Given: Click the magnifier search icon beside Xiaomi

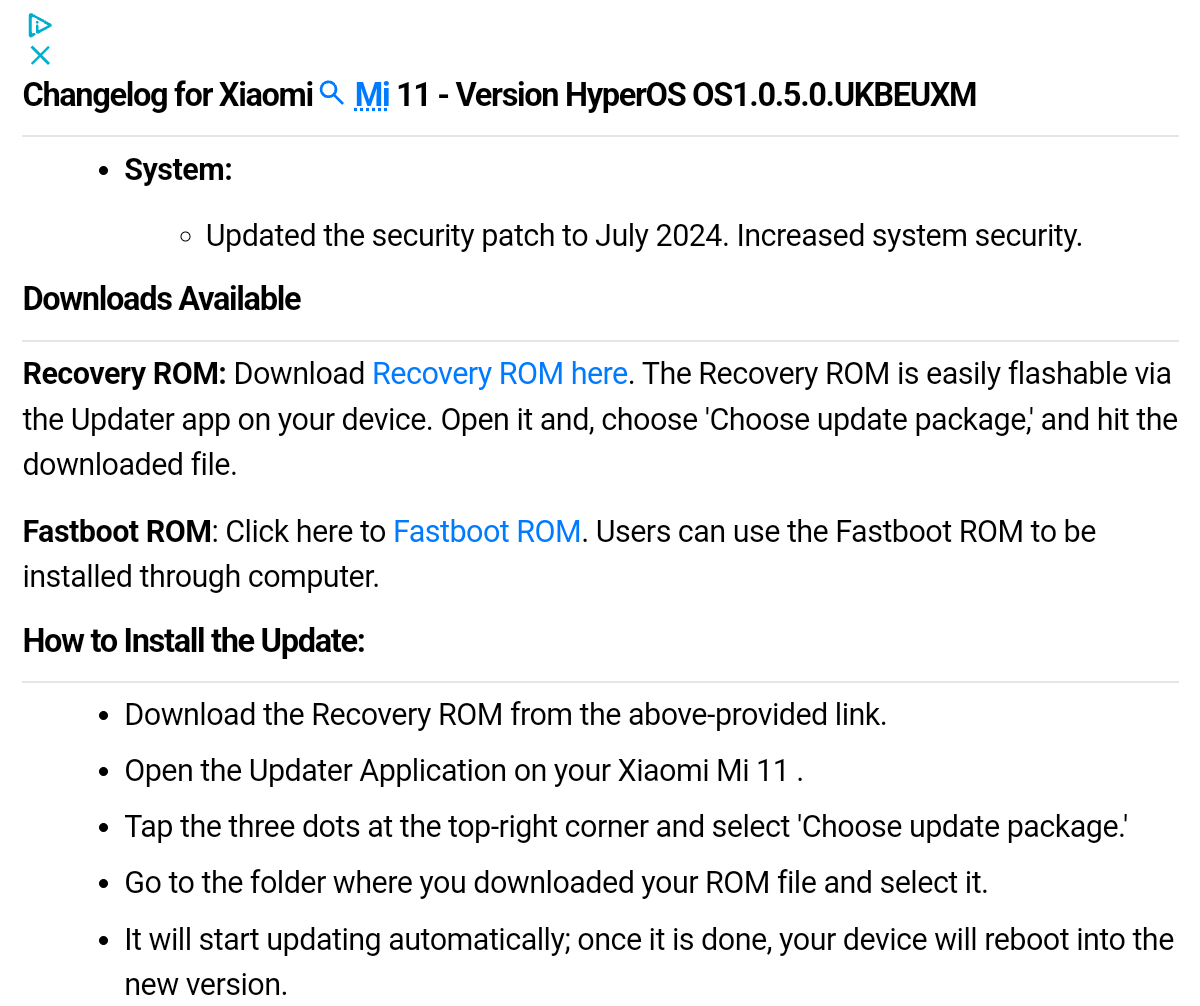Looking at the screenshot, I should (x=331, y=94).
